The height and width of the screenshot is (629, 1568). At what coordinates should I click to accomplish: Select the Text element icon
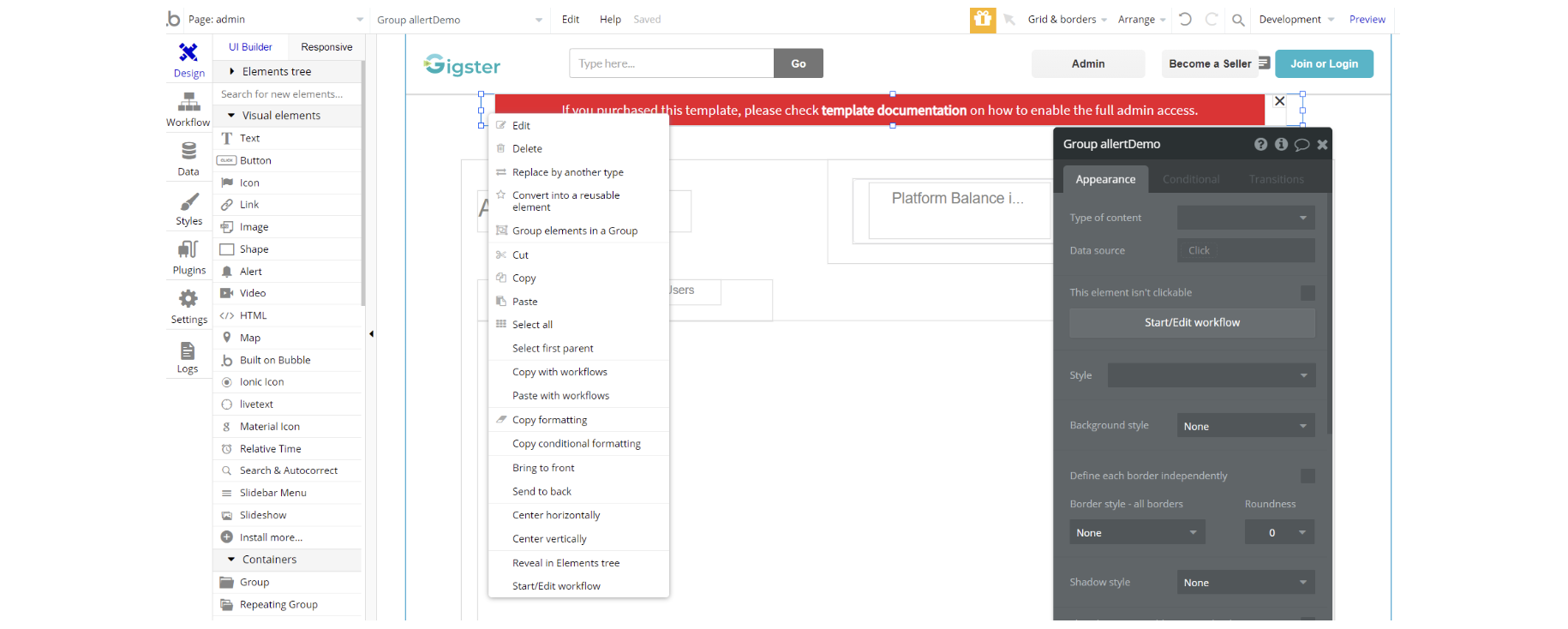(227, 138)
